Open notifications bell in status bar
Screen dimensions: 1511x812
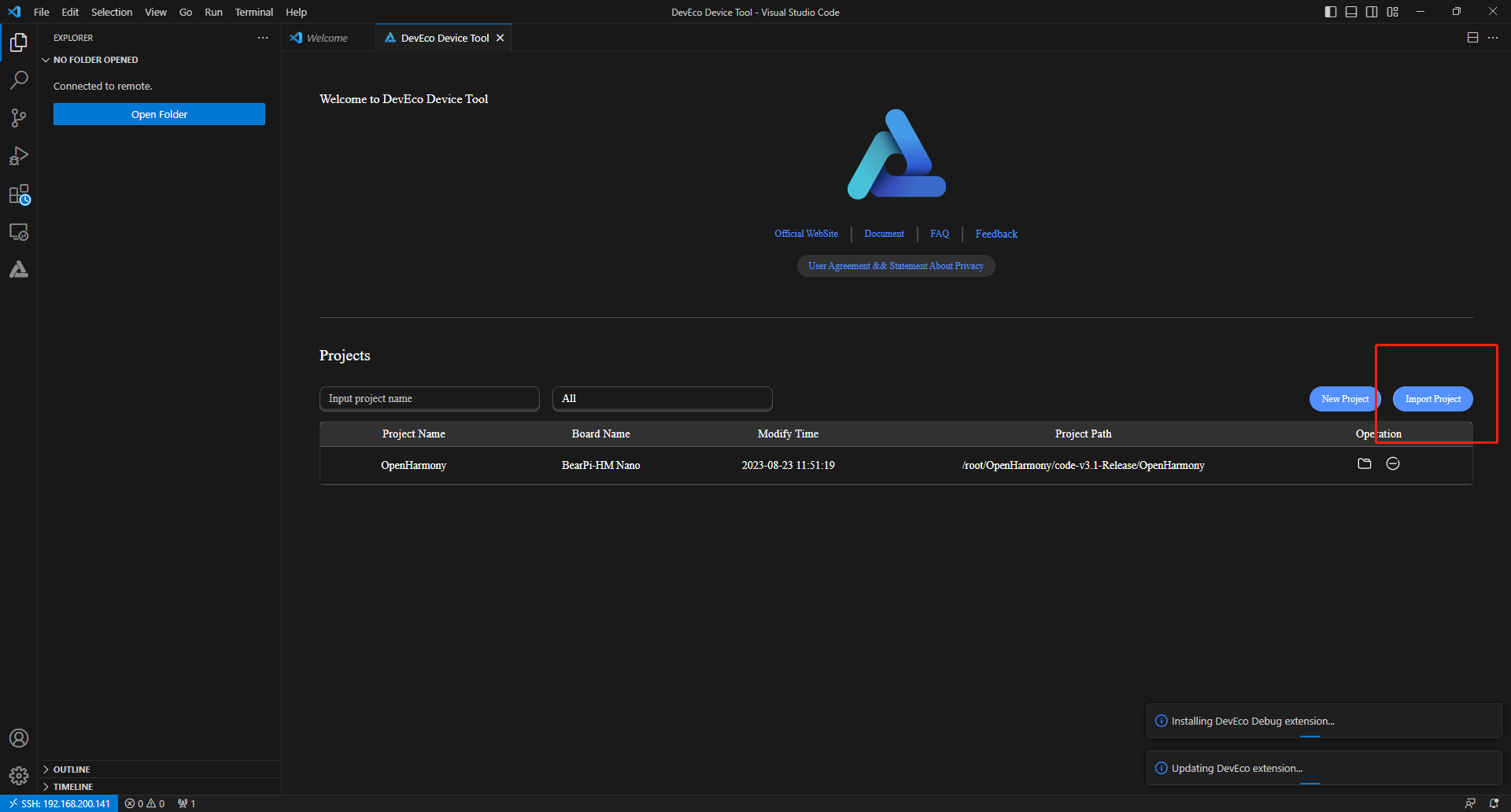[x=1494, y=803]
